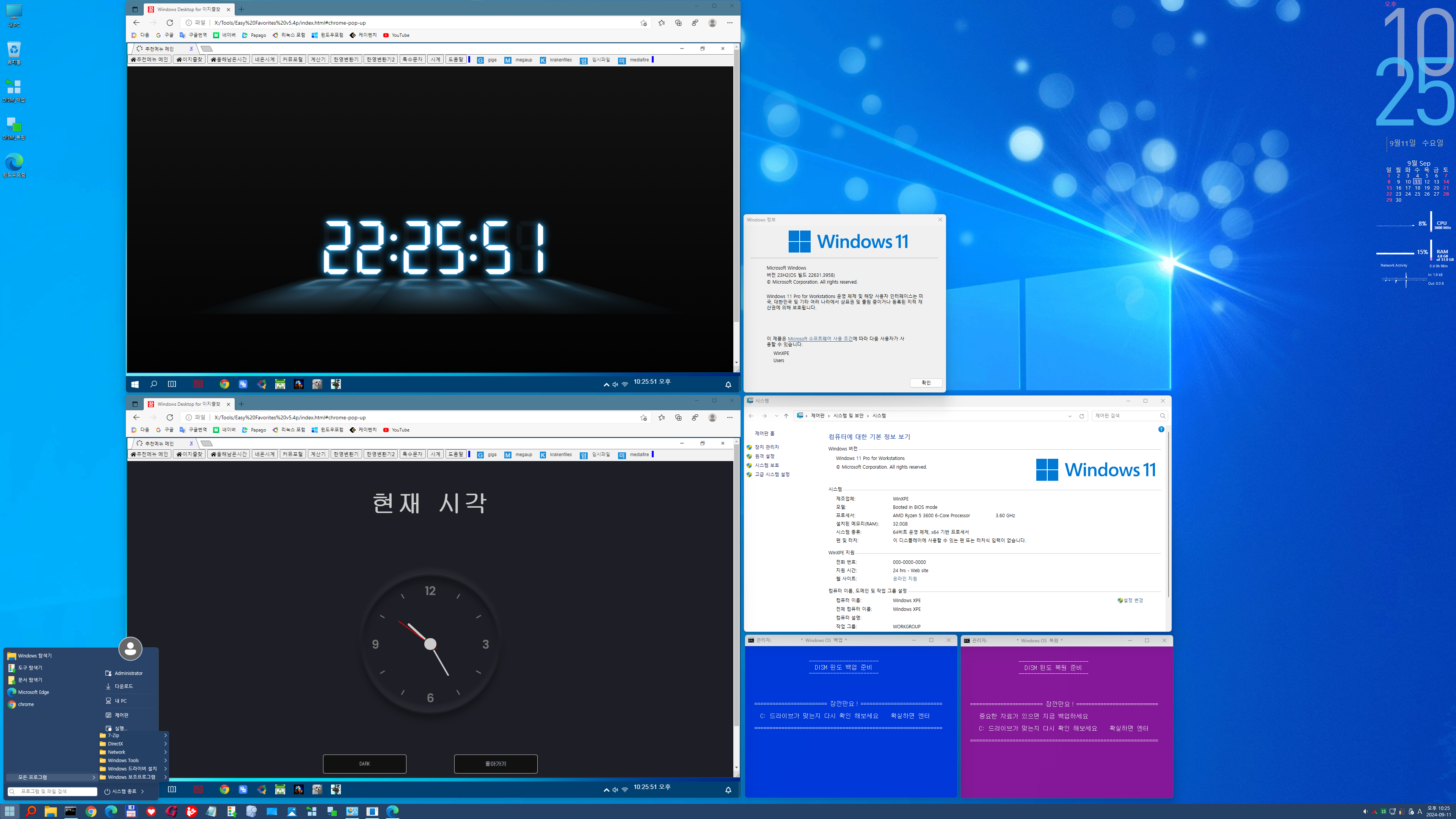Open new tab in the bottom browser

click(242, 403)
